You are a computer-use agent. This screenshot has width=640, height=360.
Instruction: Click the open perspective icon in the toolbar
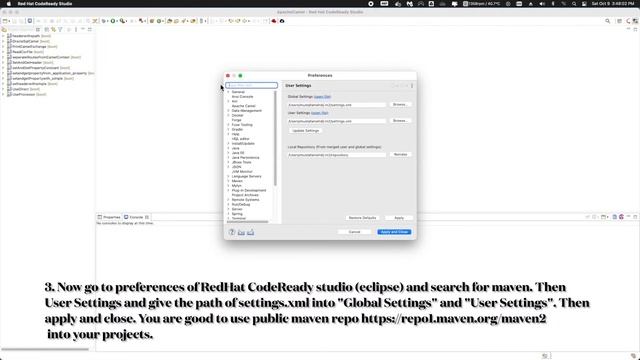620,21
